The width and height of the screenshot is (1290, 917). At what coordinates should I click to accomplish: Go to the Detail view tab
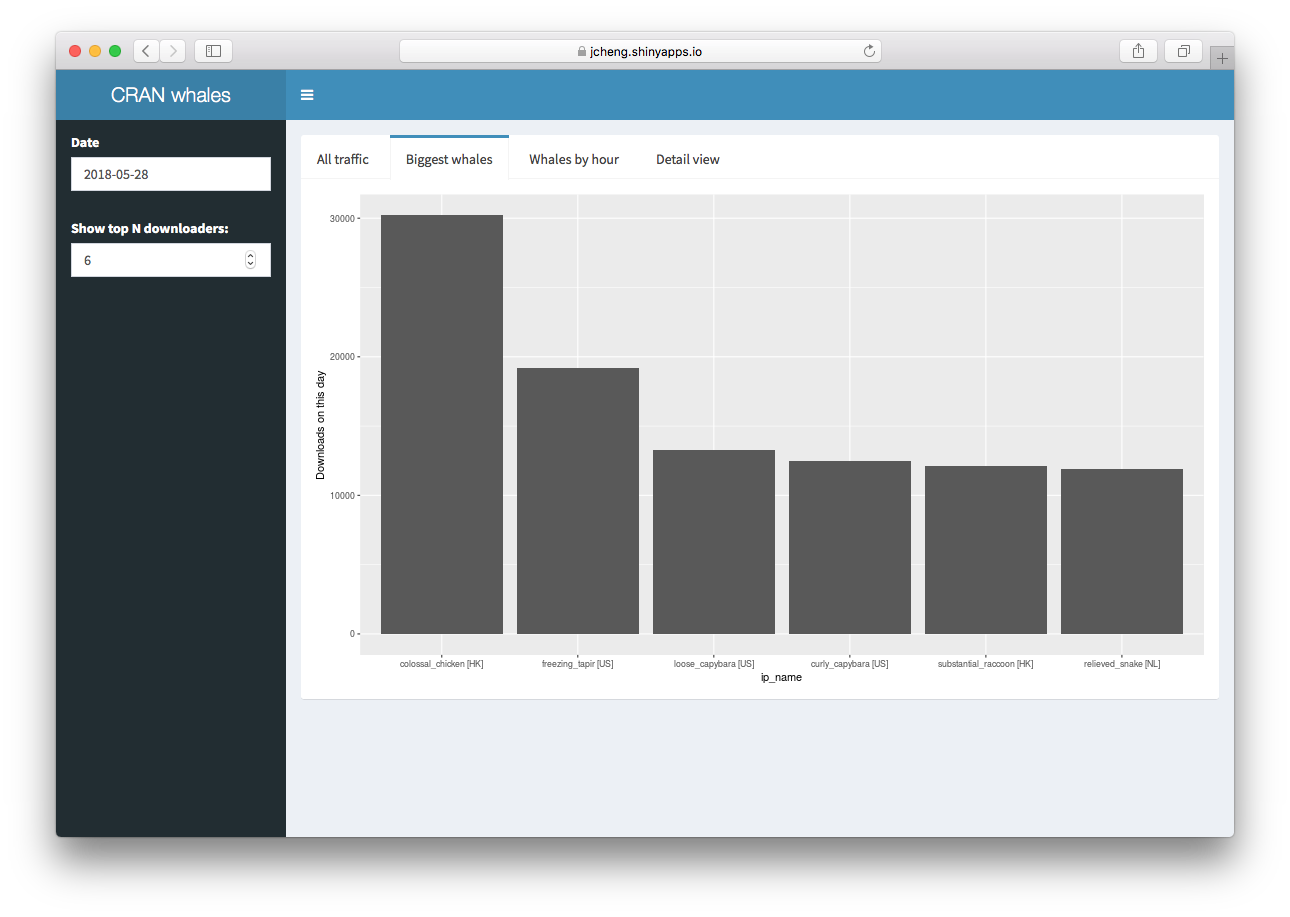point(688,159)
